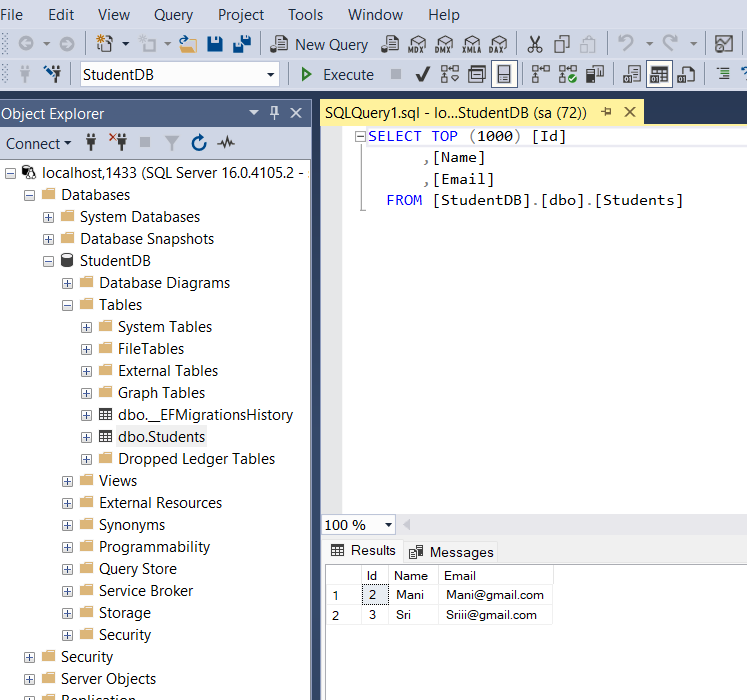Screen dimensions: 747x700
Task: Select result row number 2
Action: 343,615
